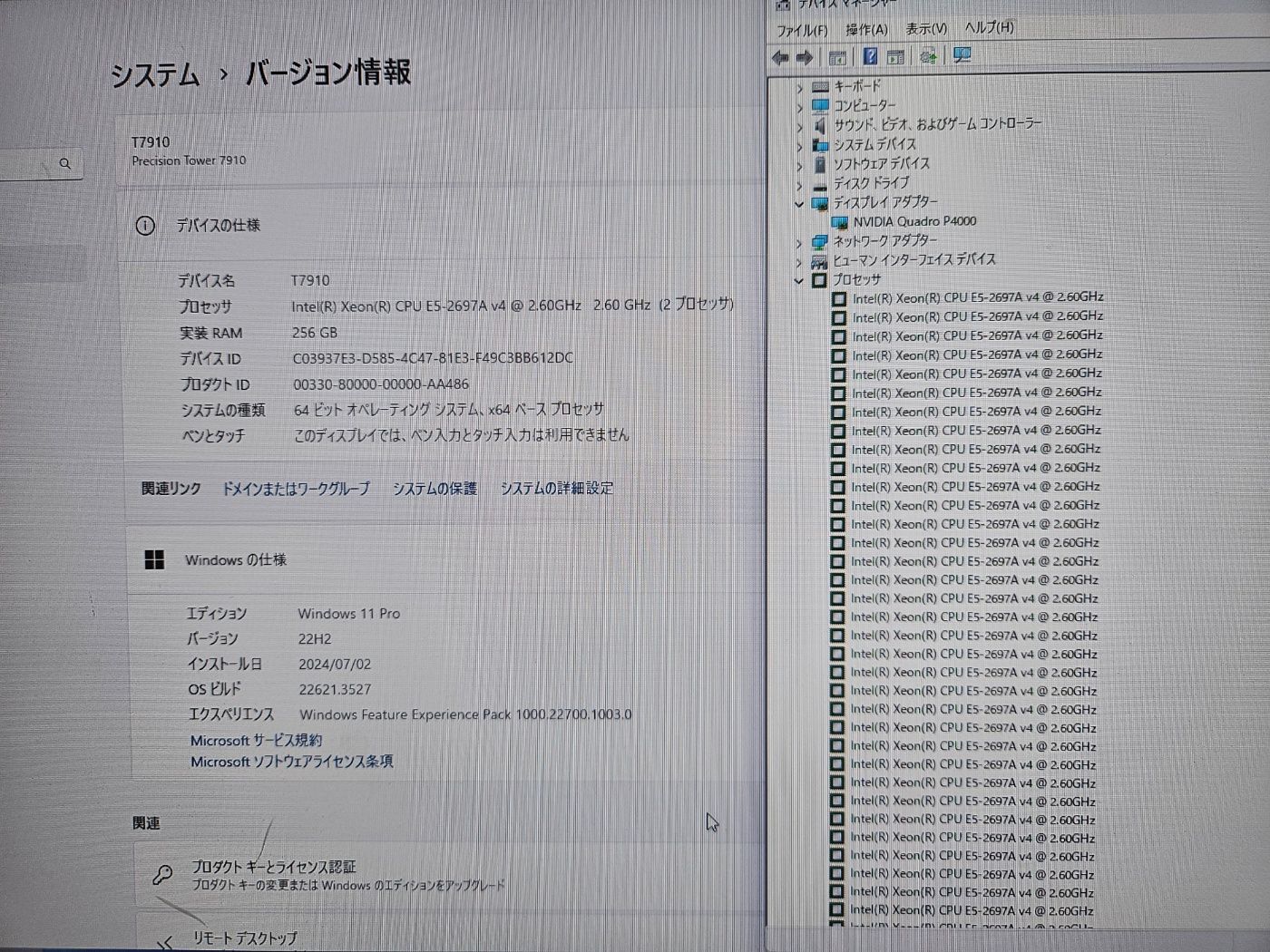Image resolution: width=1270 pixels, height=952 pixels.
Task: Expand the システム デバイス node
Action: [799, 145]
